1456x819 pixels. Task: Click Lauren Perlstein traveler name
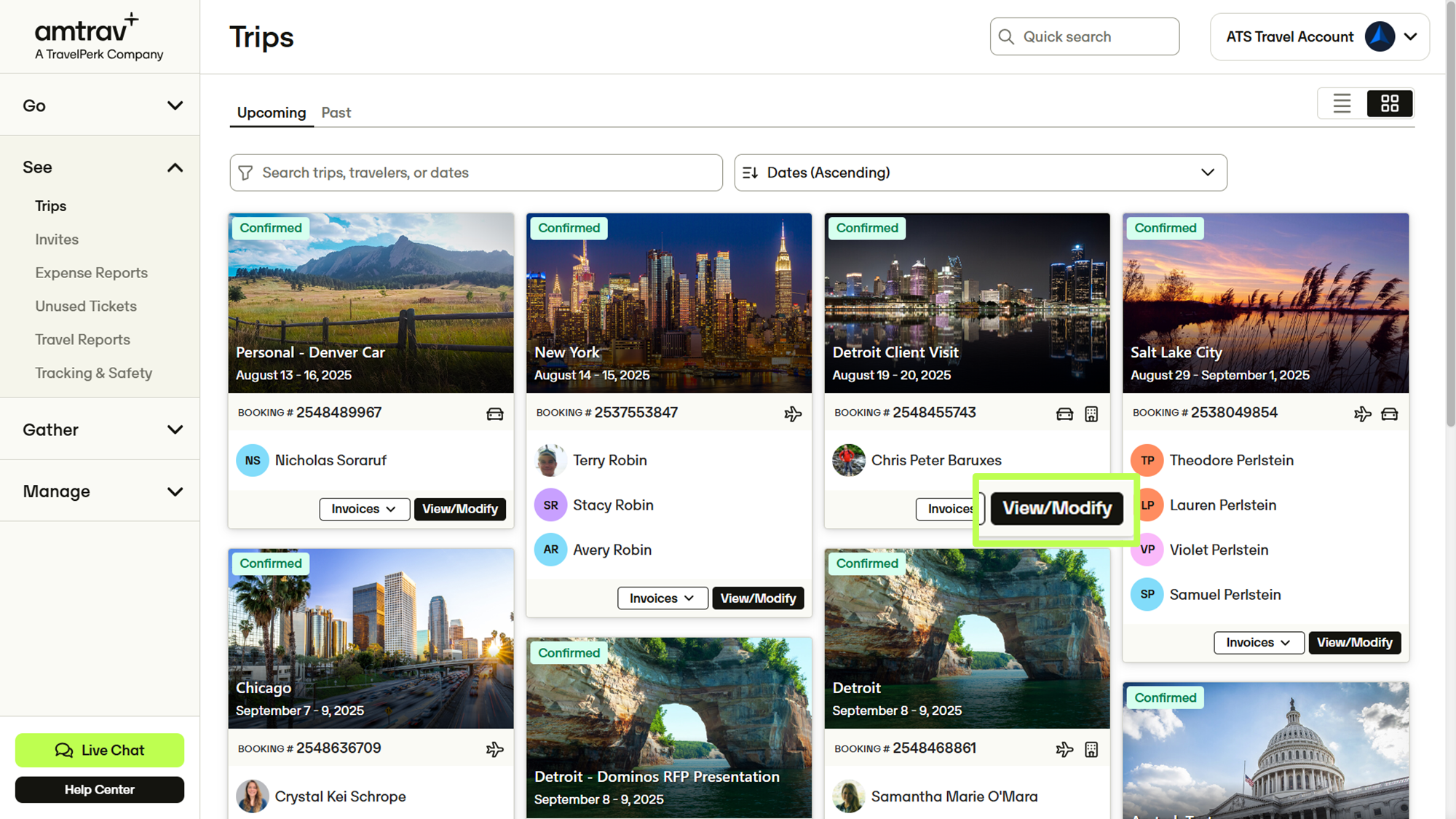tap(1223, 505)
